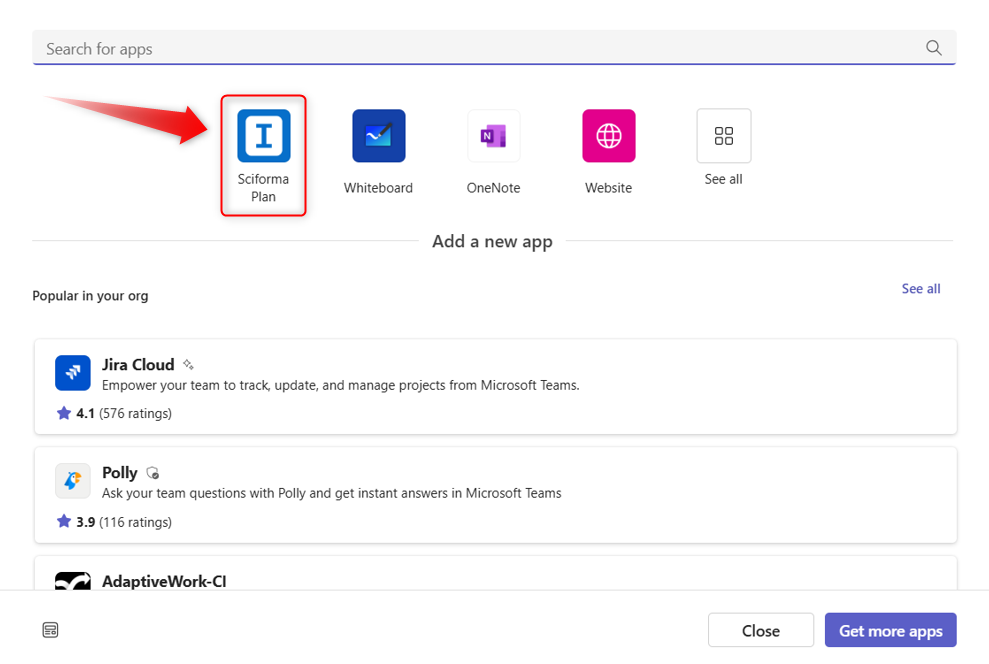989x664 pixels.
Task: Click the Get more apps button
Action: coord(890,630)
